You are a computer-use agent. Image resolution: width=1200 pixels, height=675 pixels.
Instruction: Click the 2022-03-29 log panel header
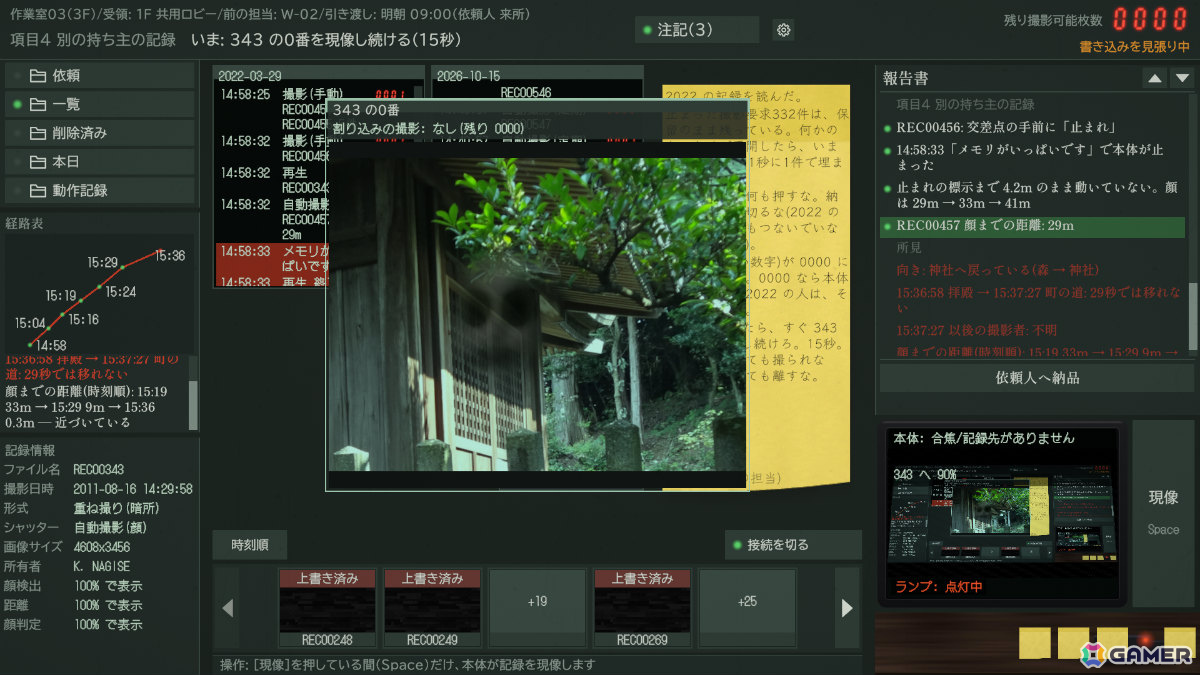pyautogui.click(x=319, y=75)
